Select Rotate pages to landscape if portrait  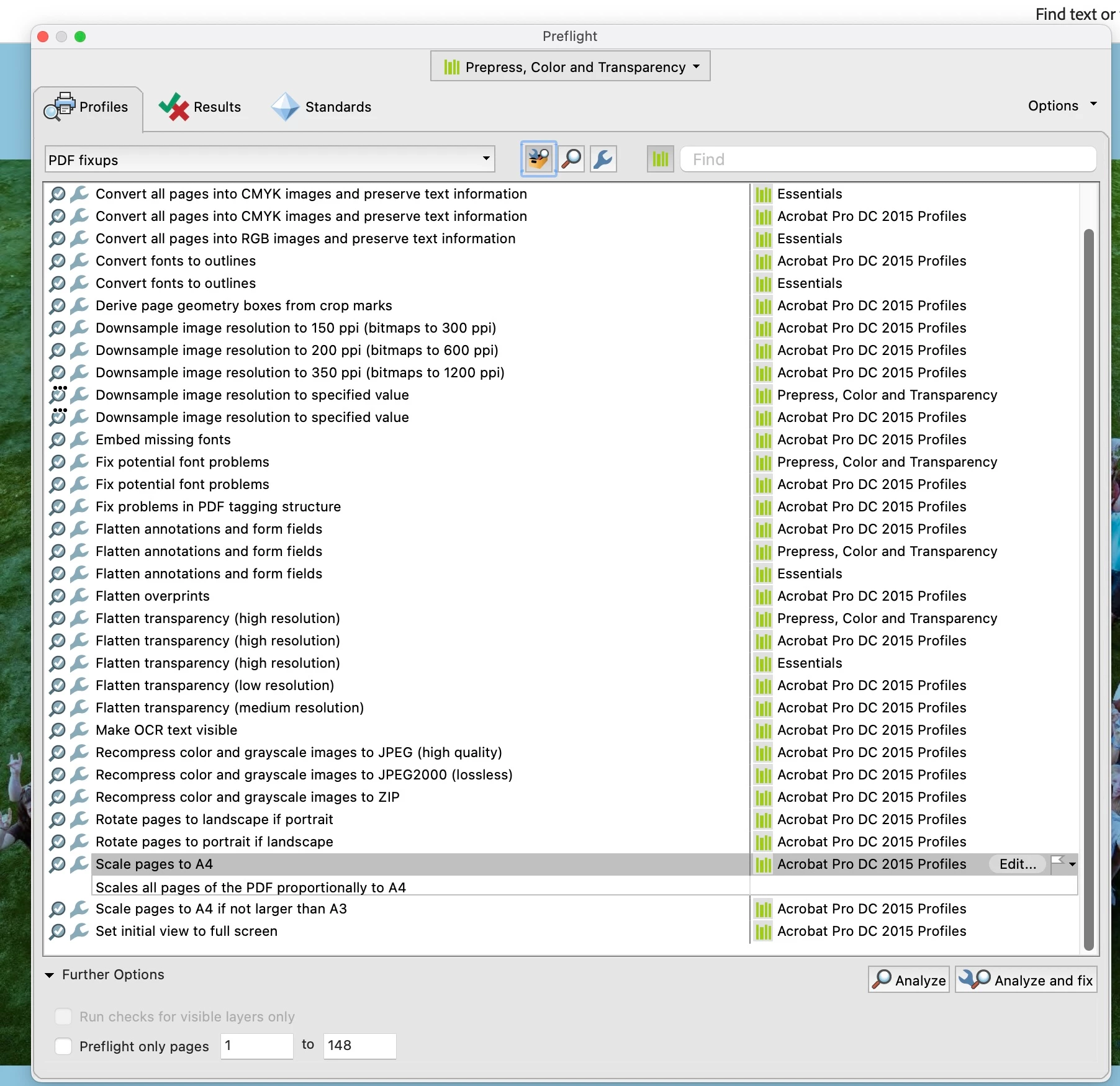tap(214, 819)
